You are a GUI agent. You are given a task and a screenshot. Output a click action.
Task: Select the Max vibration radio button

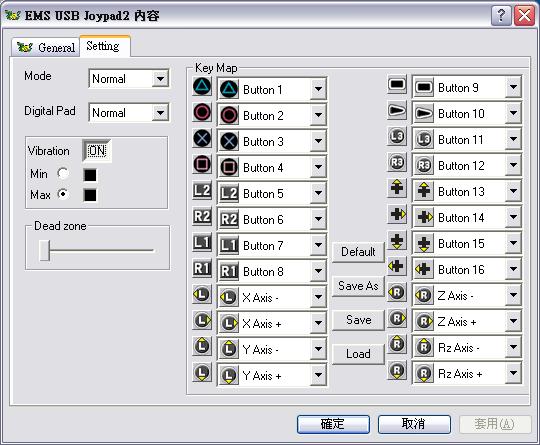(x=63, y=194)
